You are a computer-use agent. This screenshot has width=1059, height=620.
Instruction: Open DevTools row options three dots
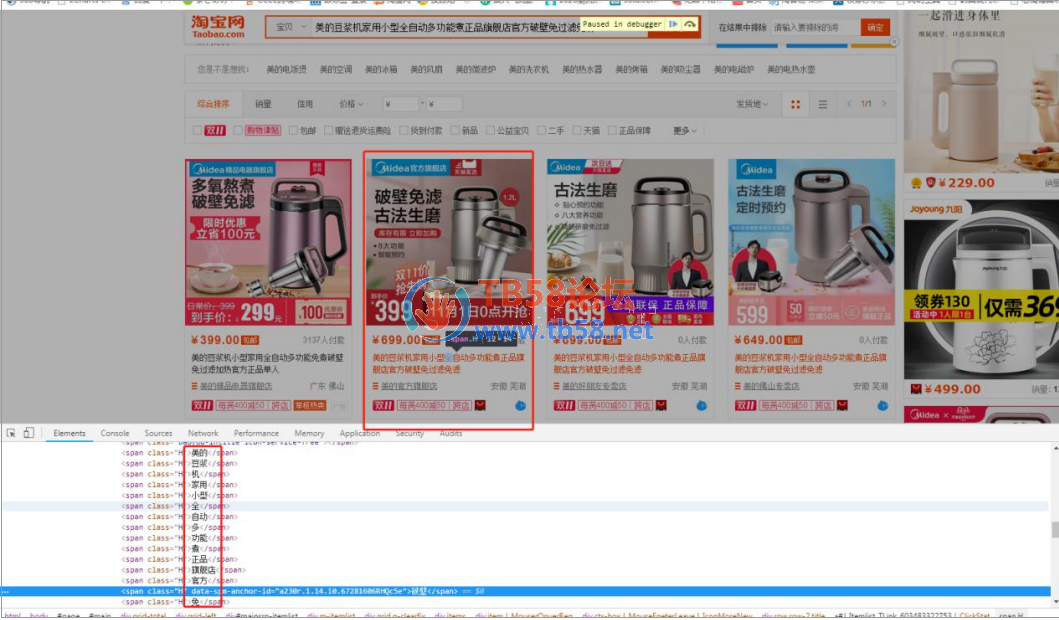6,591
